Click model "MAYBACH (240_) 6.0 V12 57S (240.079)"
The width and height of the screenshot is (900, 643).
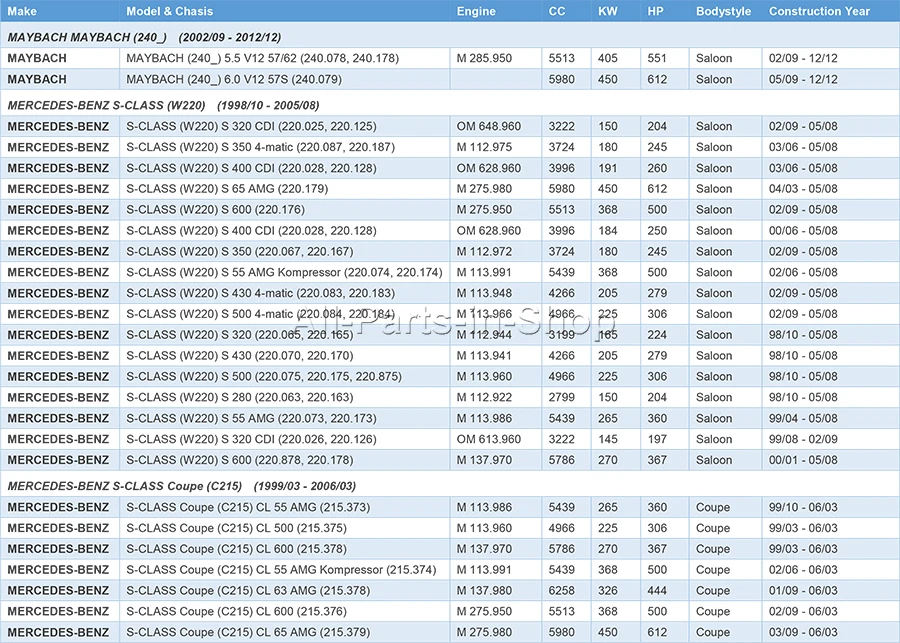[x=234, y=79]
